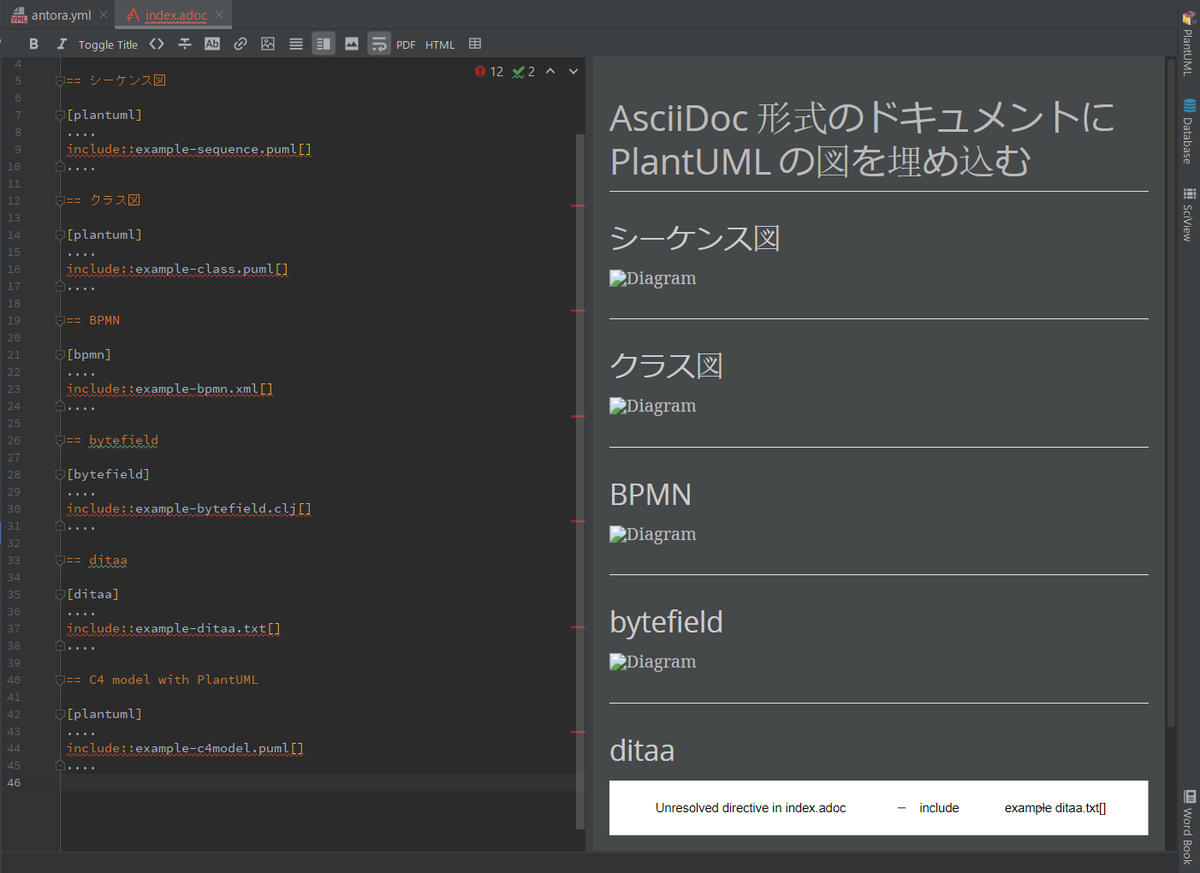Click the monospace angle-brackets icon
This screenshot has height=873, width=1200.
tap(156, 44)
